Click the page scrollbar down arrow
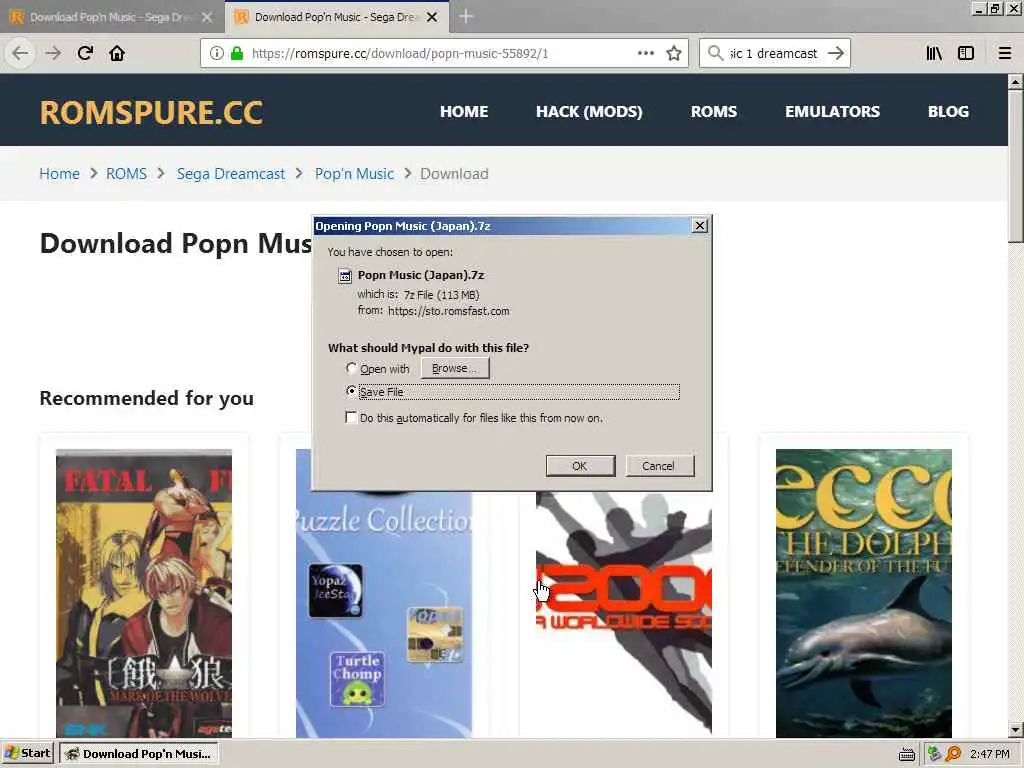The height and width of the screenshot is (768, 1024). tap(1015, 729)
